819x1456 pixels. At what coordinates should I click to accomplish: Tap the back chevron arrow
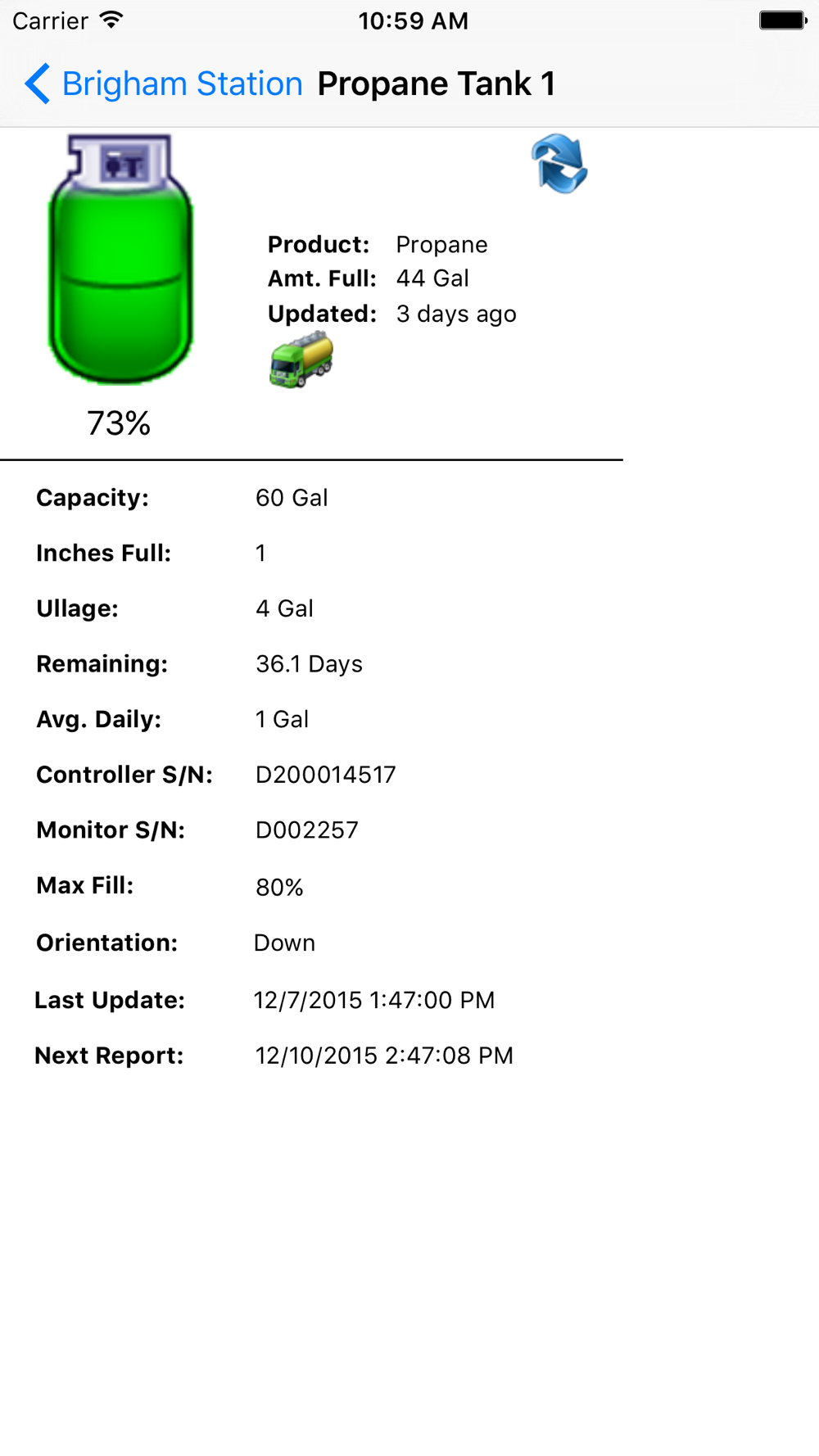click(x=38, y=84)
